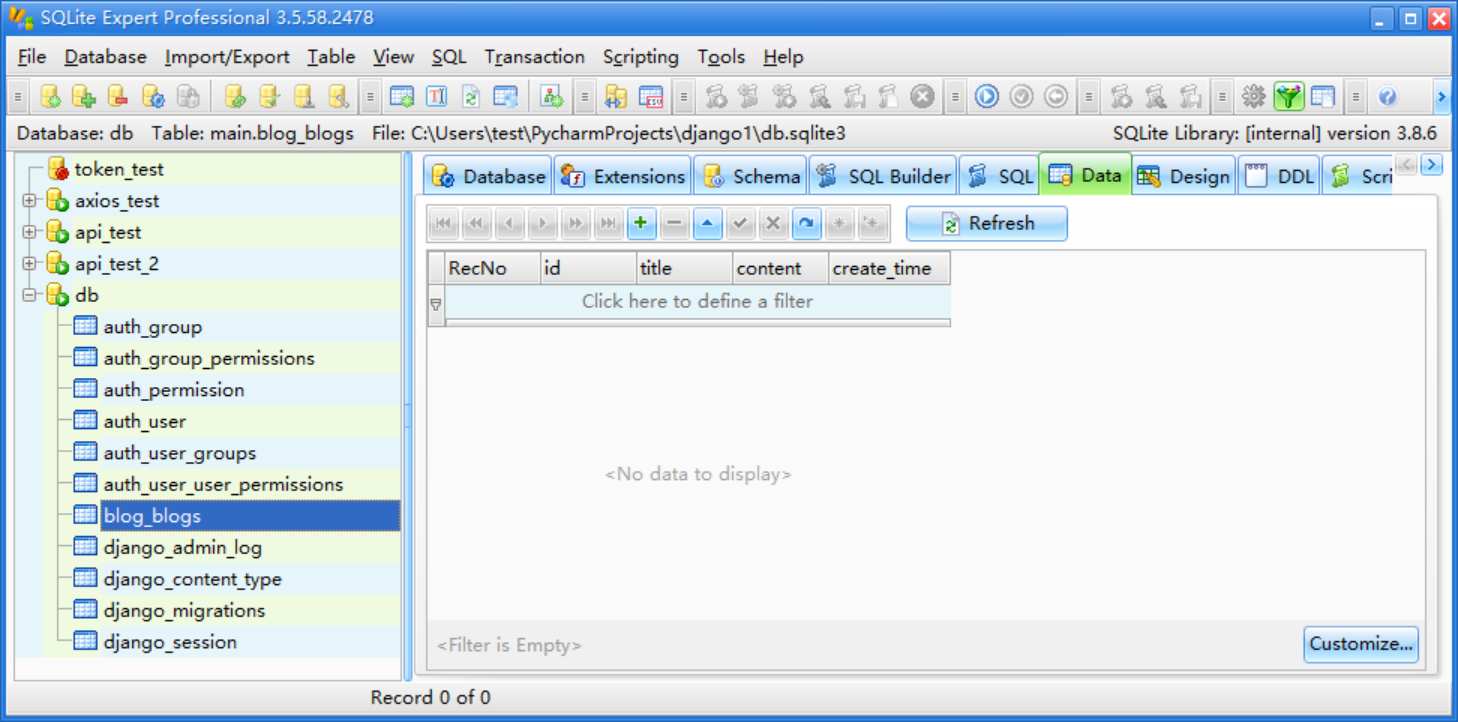
Task: Open the View menu
Action: pos(393,57)
